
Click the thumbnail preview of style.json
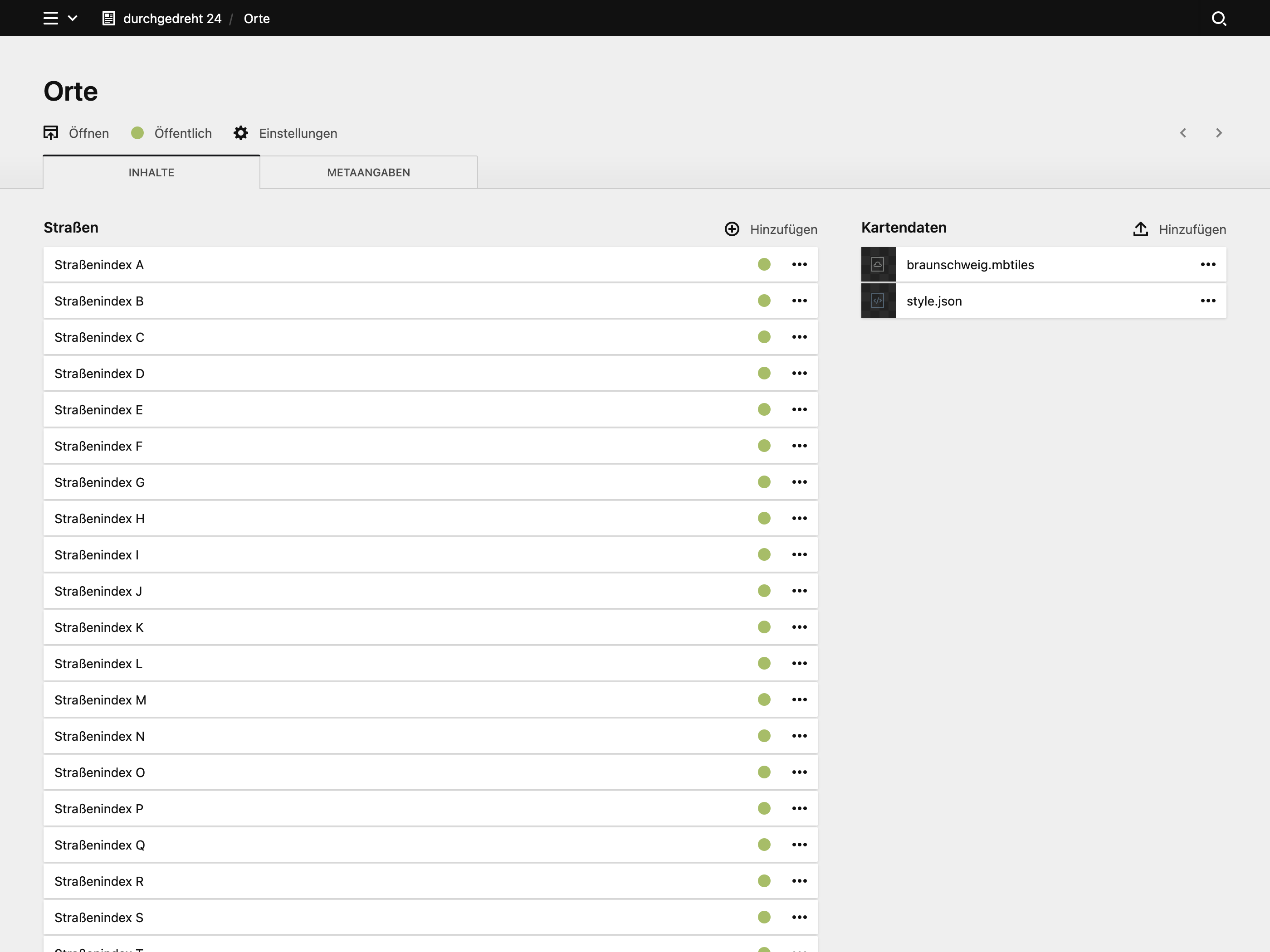(878, 300)
